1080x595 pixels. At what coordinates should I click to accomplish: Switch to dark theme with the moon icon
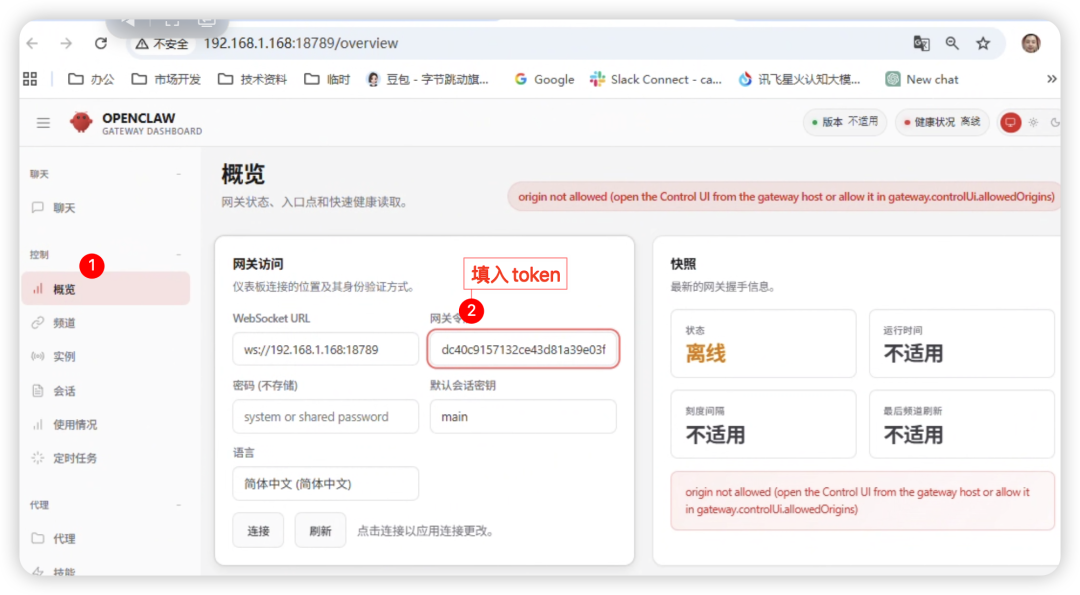pyautogui.click(x=1057, y=122)
